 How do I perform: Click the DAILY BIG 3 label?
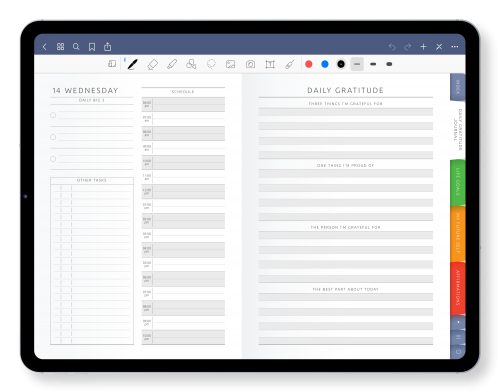(92, 100)
